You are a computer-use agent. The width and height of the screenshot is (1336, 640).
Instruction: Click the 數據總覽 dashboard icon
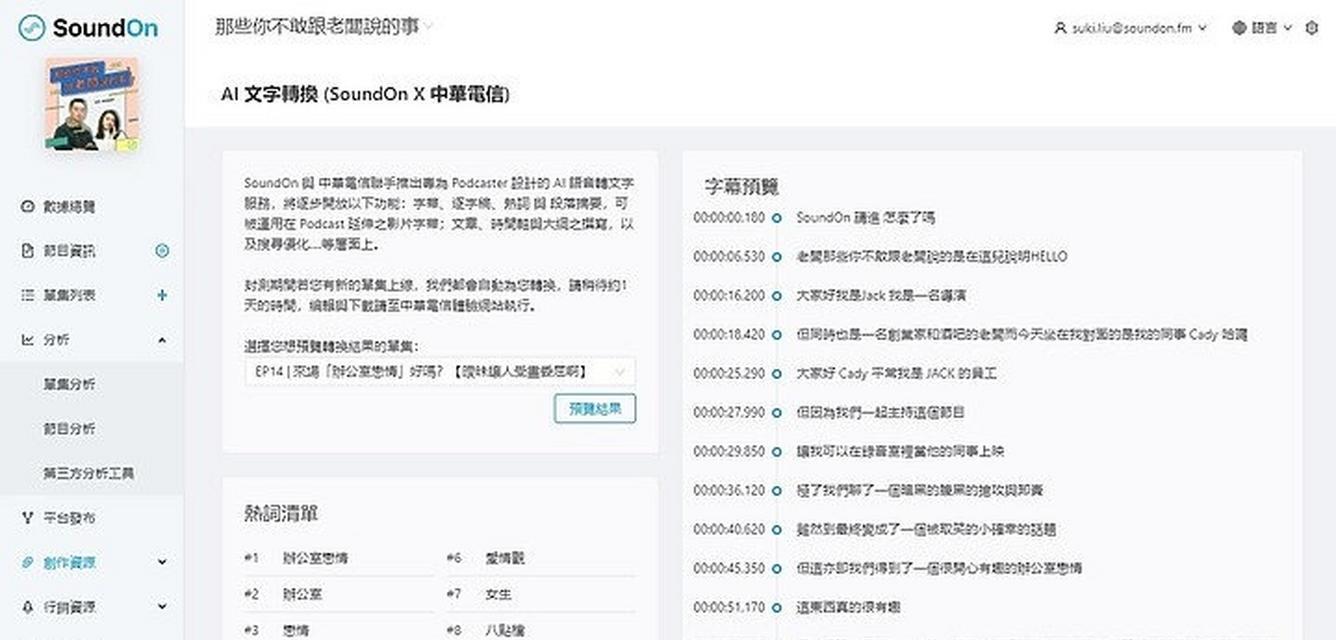pos(27,206)
